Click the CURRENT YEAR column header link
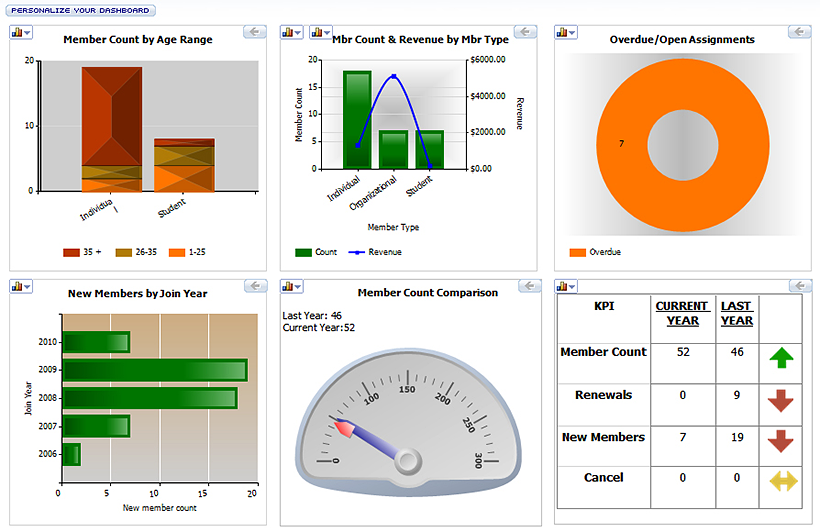Image resolution: width=820 pixels, height=532 pixels. [682, 313]
